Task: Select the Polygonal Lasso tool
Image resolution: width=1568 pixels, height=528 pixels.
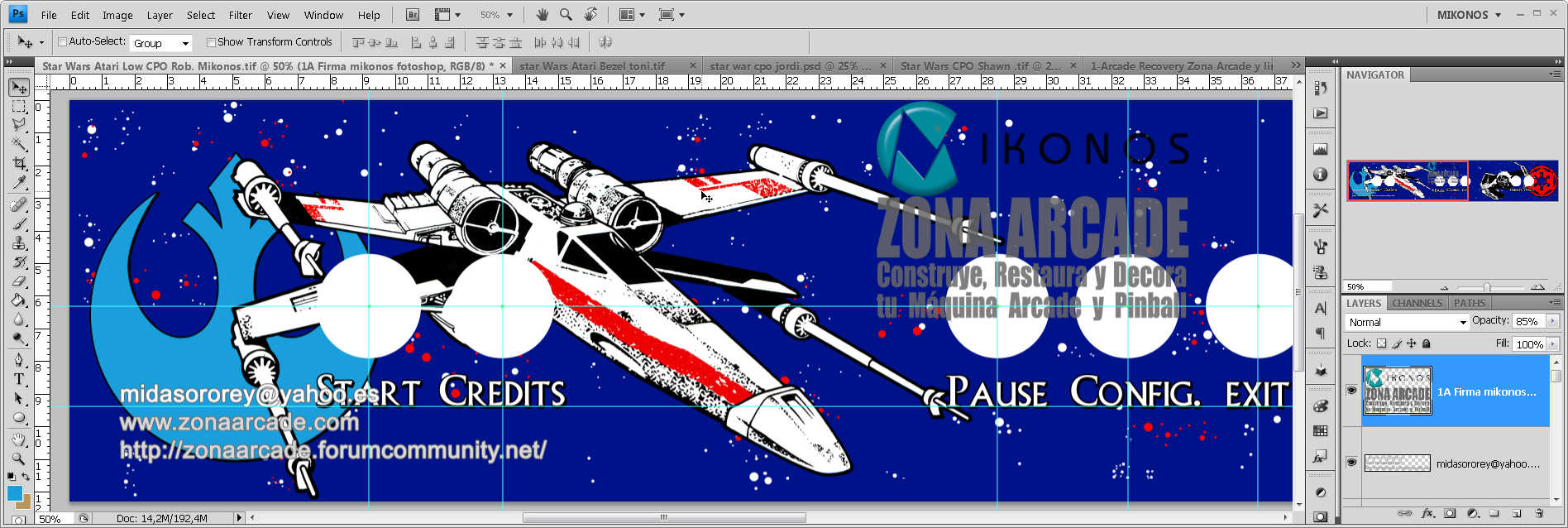Action: tap(19, 124)
